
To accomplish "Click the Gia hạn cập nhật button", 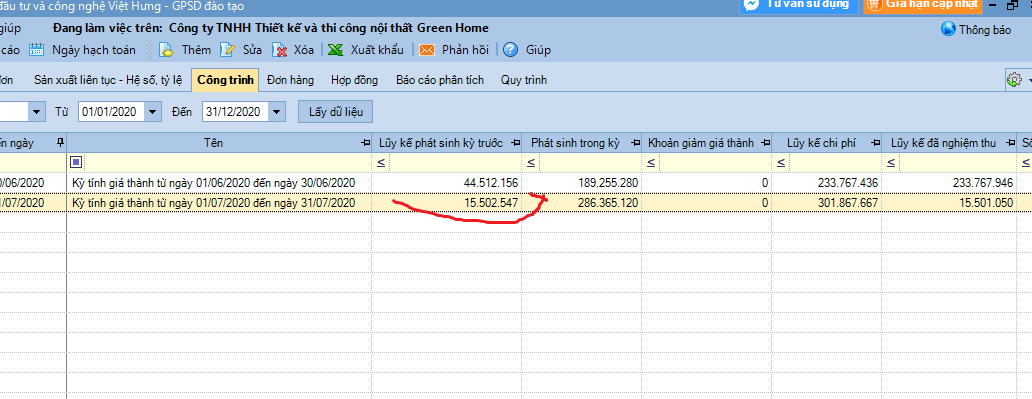I will [x=923, y=5].
